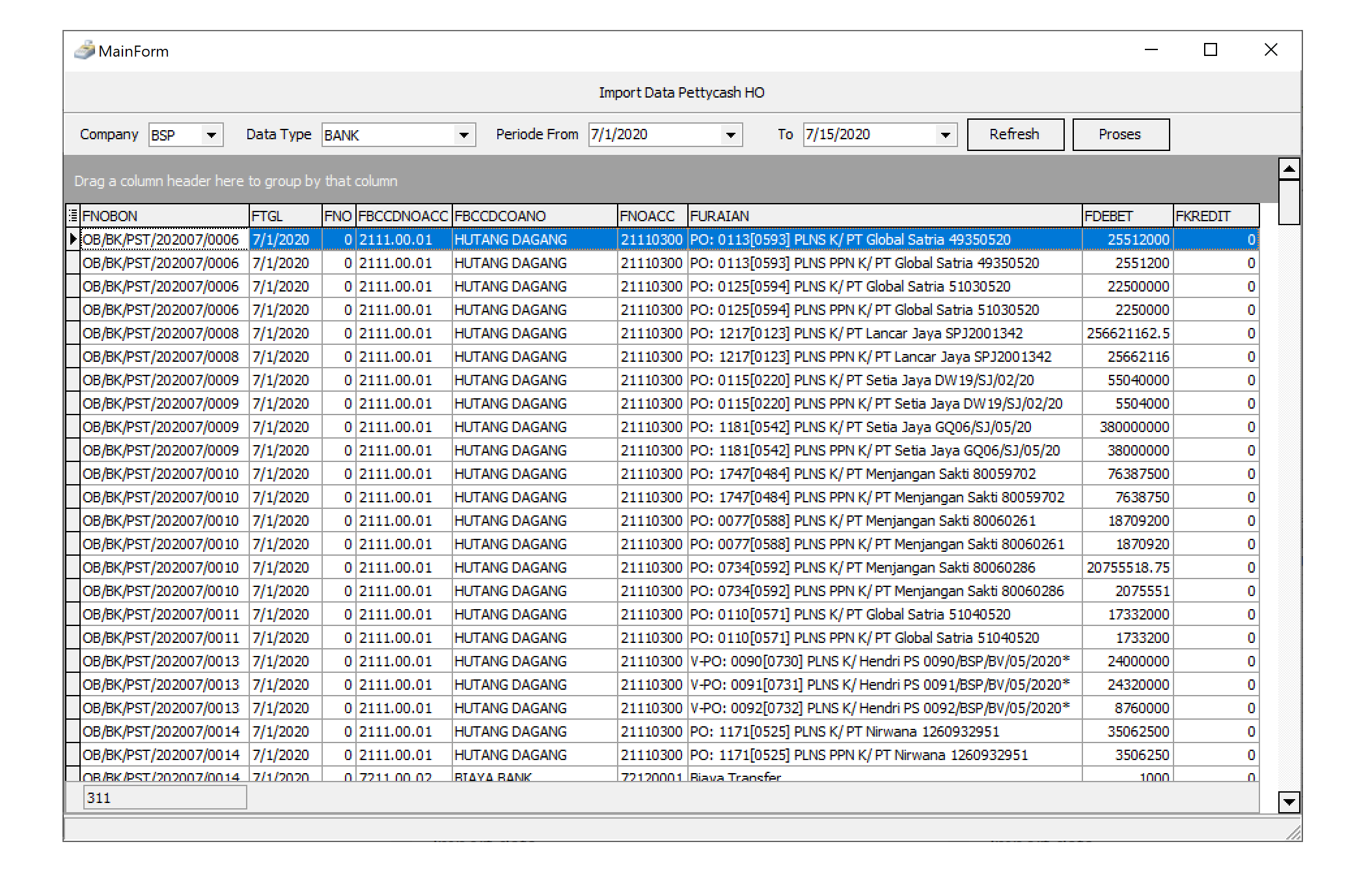1372x872 pixels.
Task: Click the MainForm application title icon
Action: click(84, 51)
